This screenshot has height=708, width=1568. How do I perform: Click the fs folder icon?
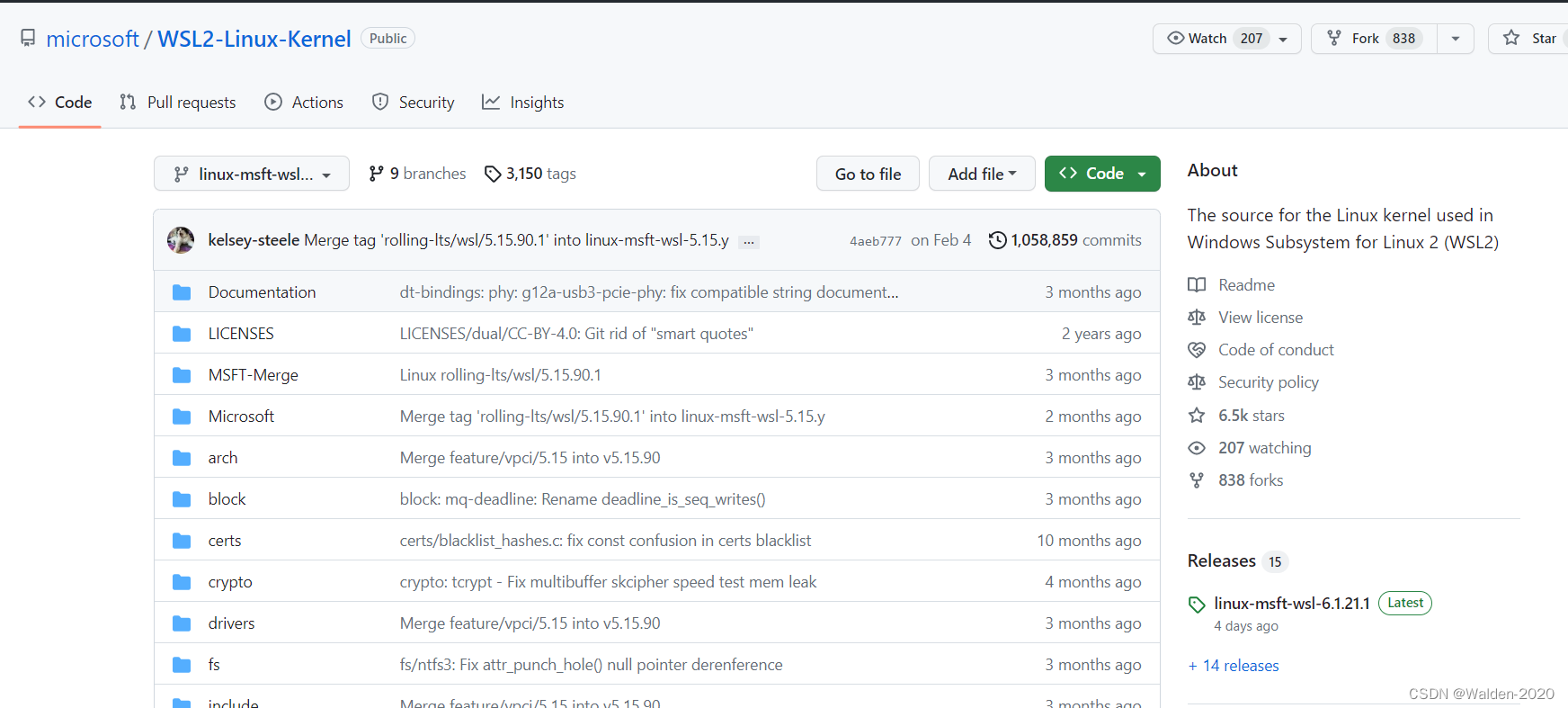point(182,665)
